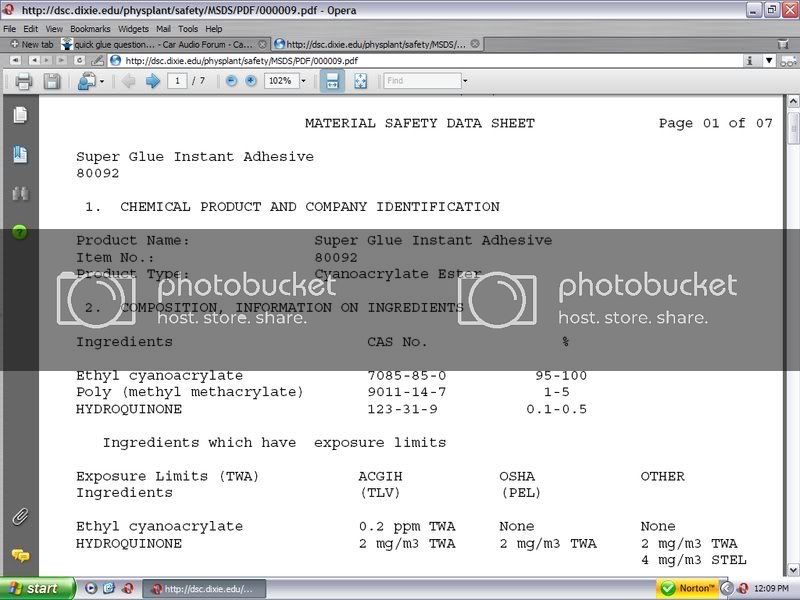The height and width of the screenshot is (600, 800).
Task: Click the document scrollbar up arrow
Action: (793, 102)
